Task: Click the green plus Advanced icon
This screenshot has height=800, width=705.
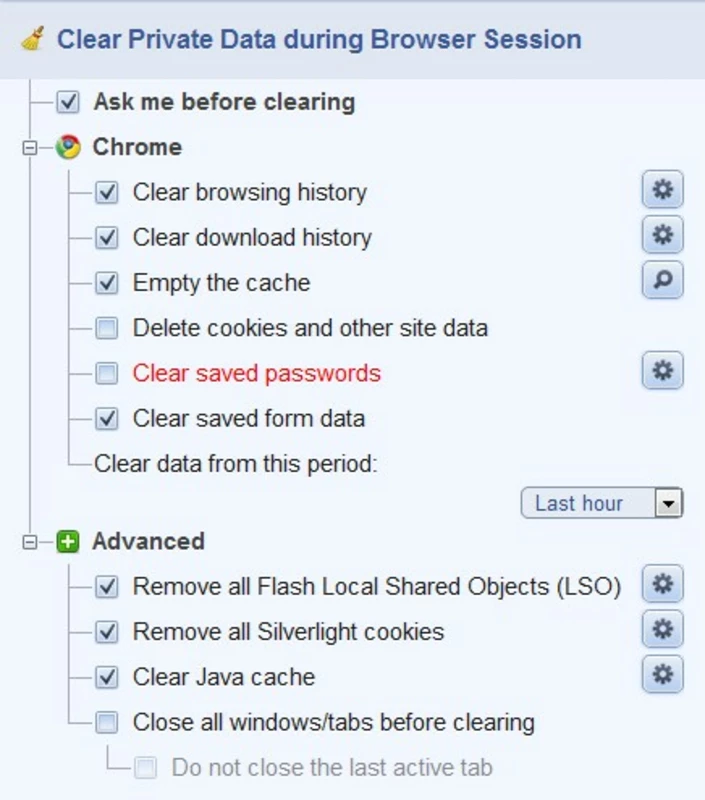Action: 68,542
